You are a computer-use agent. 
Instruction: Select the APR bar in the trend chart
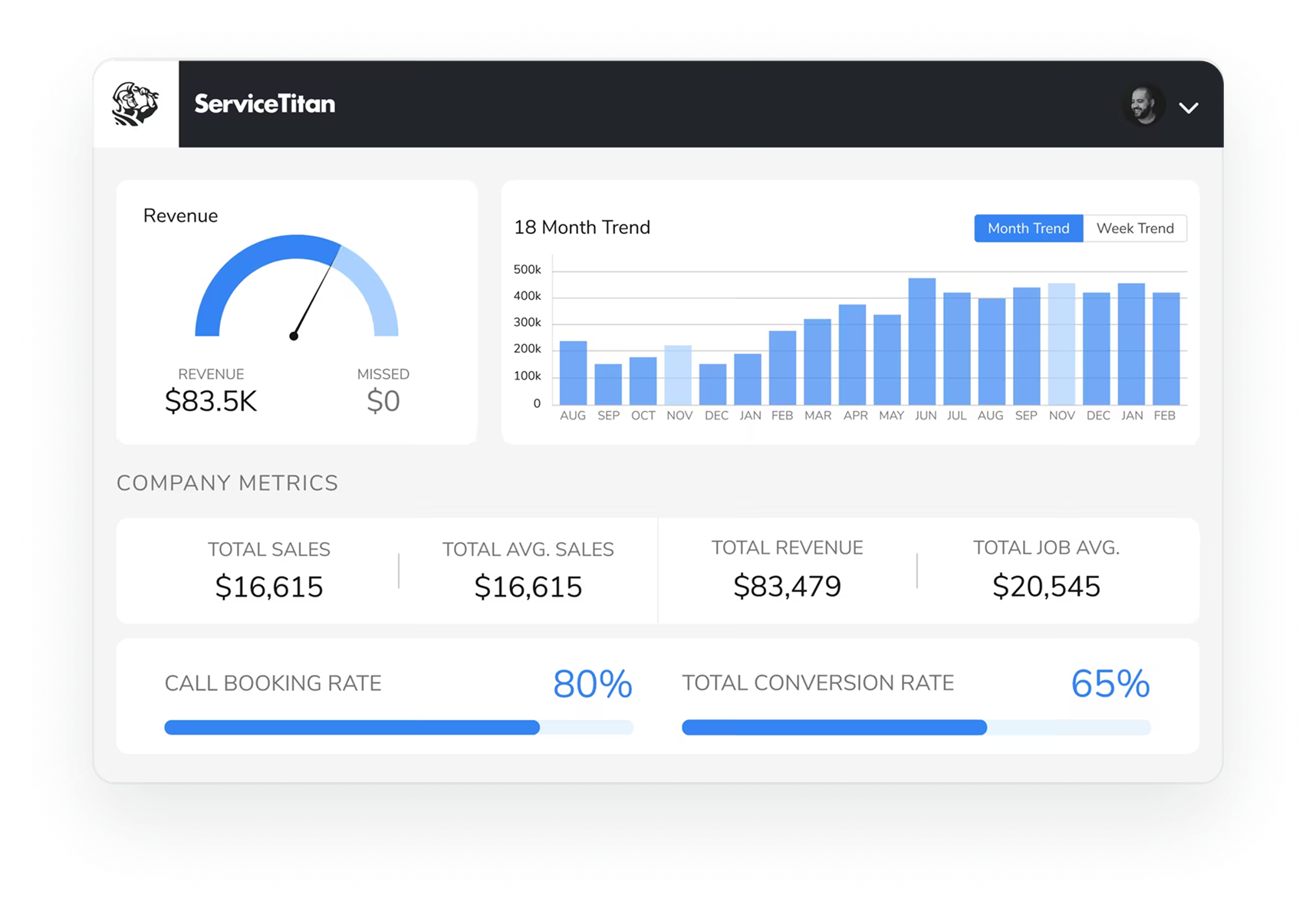coord(852,355)
